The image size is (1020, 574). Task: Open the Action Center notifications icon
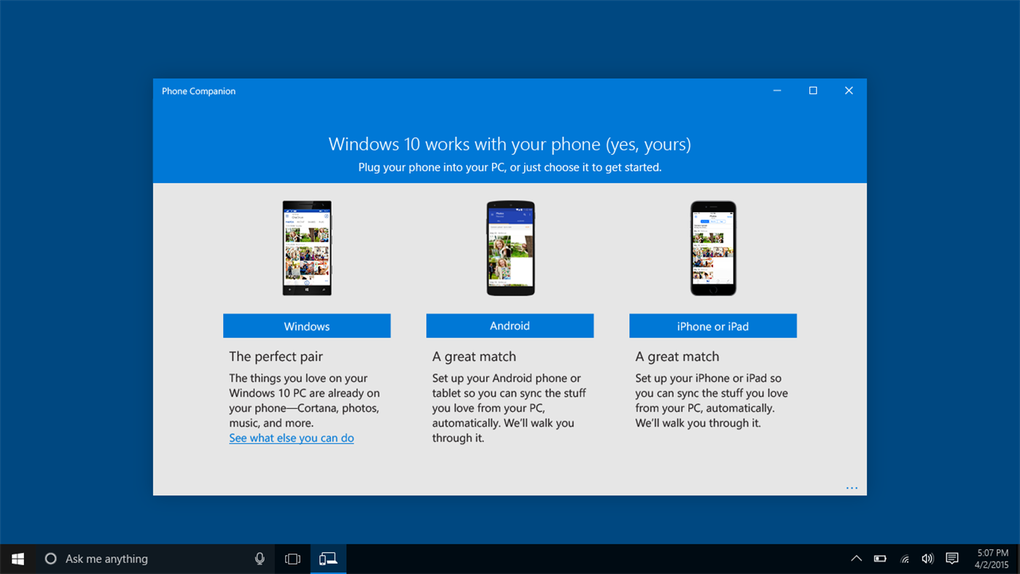click(x=952, y=558)
